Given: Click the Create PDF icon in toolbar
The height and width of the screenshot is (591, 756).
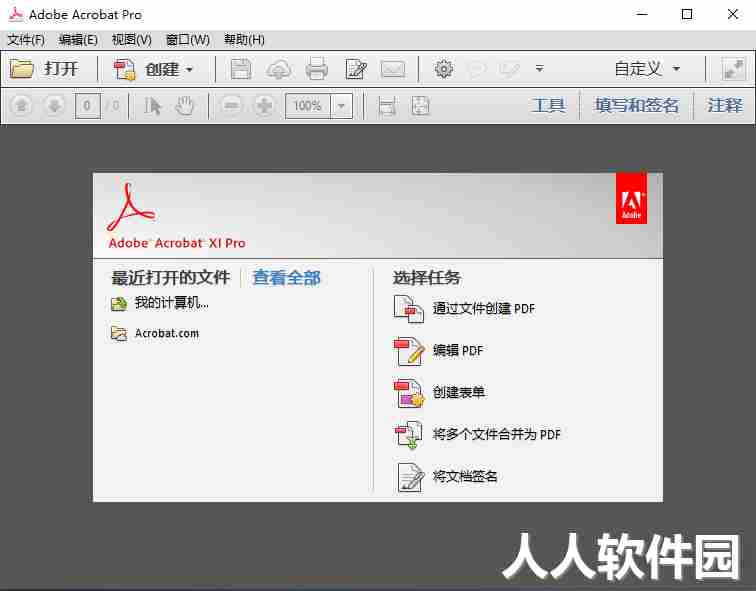Looking at the screenshot, I should point(124,69).
